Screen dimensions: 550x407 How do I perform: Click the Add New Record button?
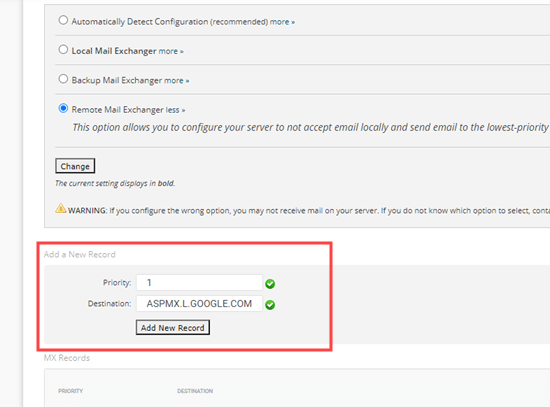(x=173, y=327)
